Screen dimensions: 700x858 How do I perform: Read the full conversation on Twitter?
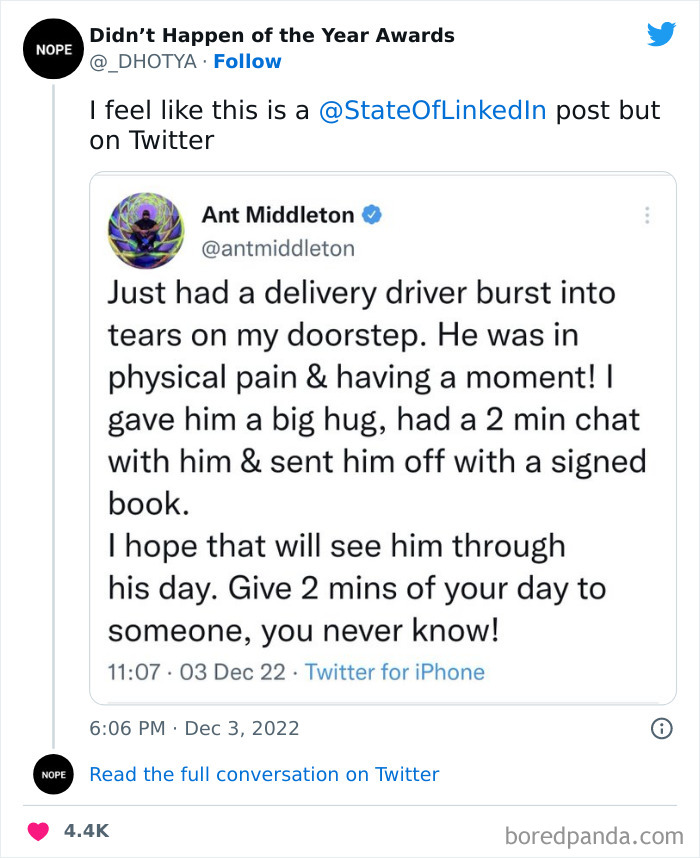(x=264, y=774)
